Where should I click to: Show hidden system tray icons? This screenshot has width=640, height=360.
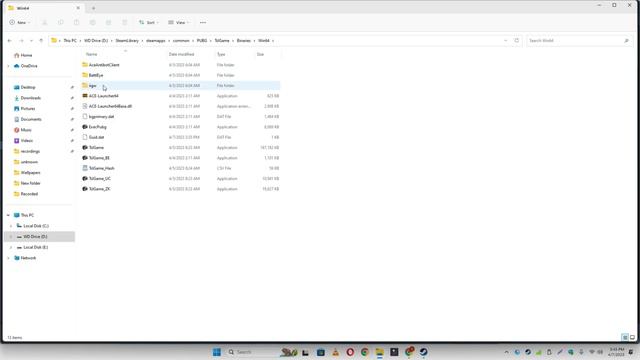[507, 352]
